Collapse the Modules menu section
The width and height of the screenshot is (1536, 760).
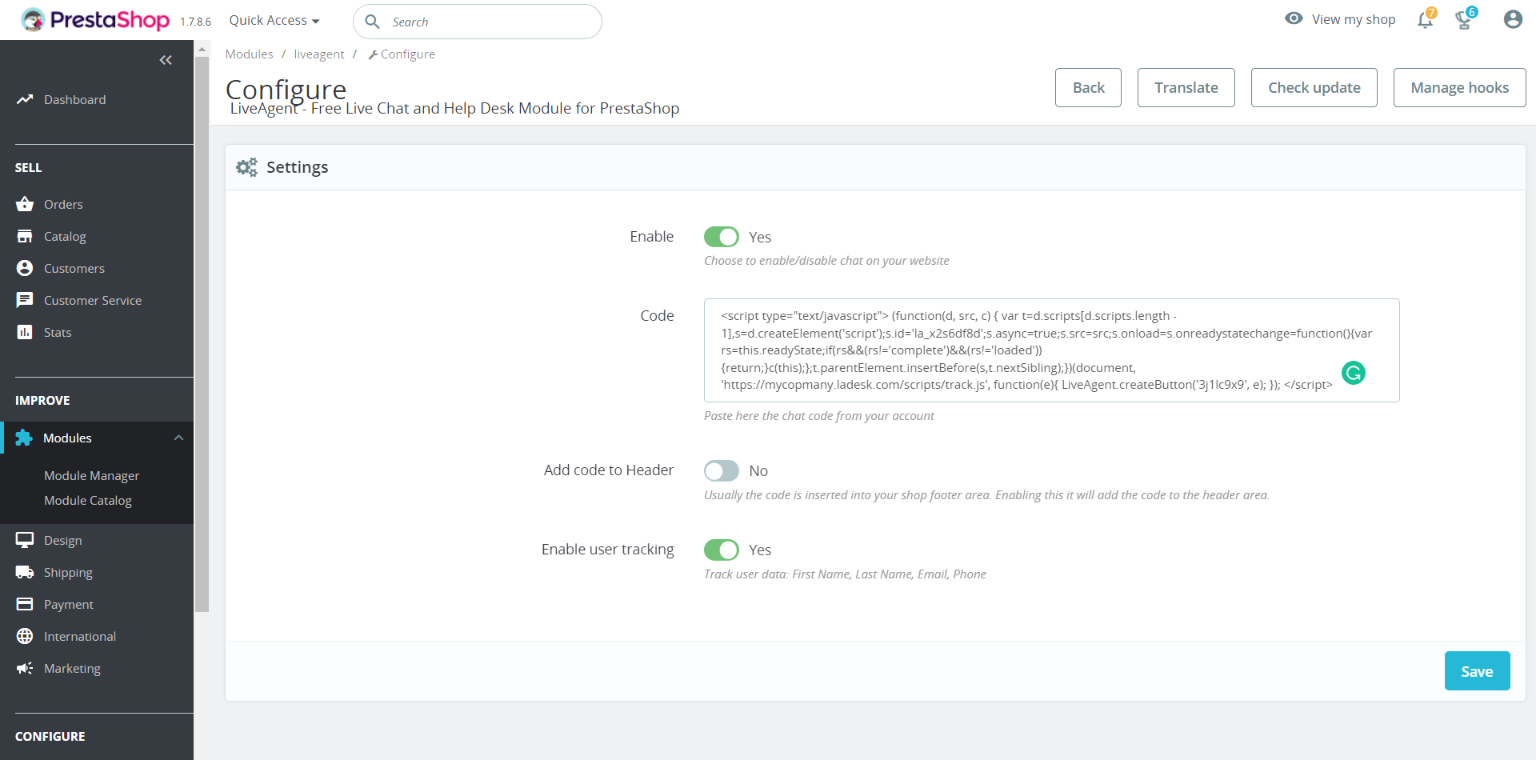(178, 438)
